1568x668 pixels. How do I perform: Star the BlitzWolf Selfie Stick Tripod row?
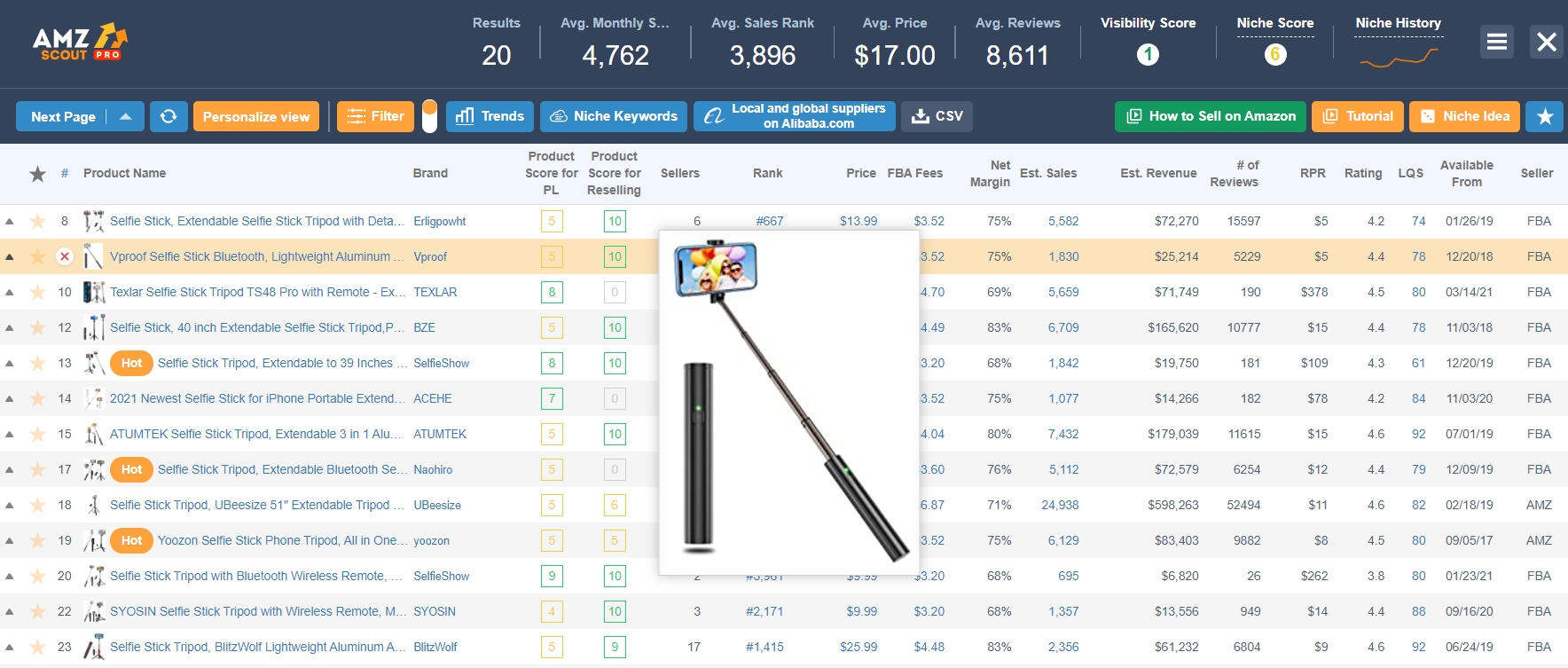[37, 647]
